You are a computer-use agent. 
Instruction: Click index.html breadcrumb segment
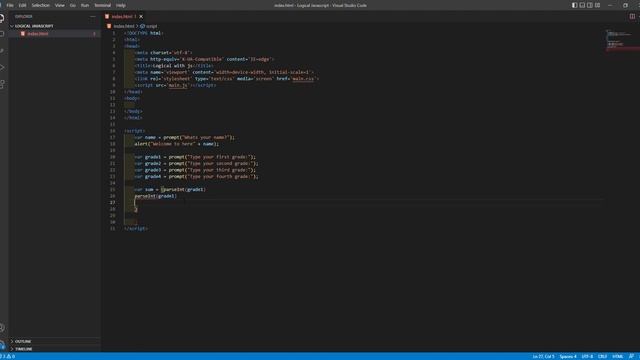(124, 26)
